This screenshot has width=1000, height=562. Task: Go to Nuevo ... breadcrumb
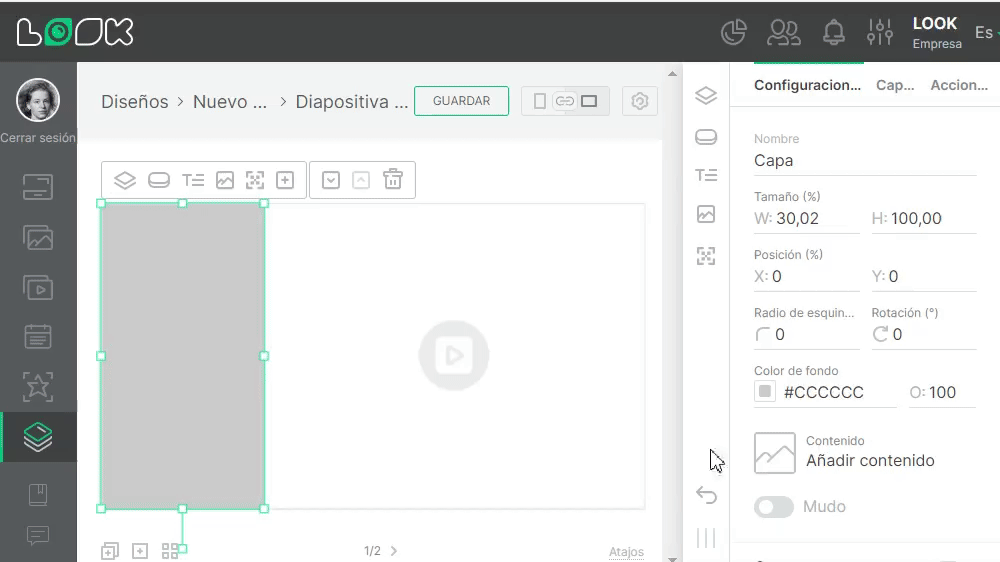(230, 101)
